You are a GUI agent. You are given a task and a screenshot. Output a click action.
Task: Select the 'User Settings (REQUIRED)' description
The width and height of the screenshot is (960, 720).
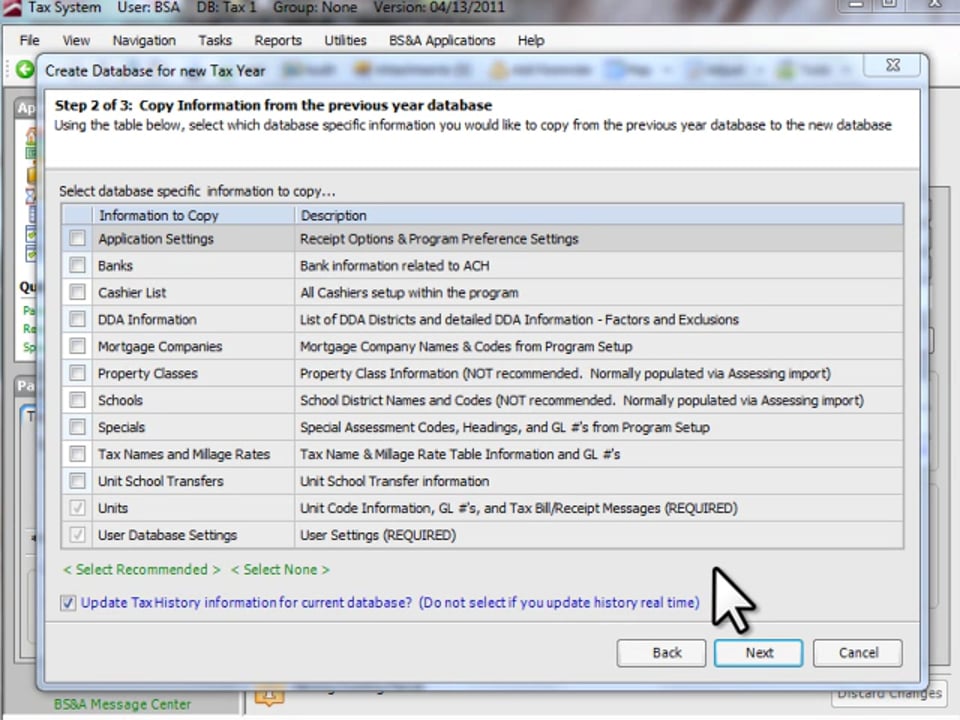378,535
